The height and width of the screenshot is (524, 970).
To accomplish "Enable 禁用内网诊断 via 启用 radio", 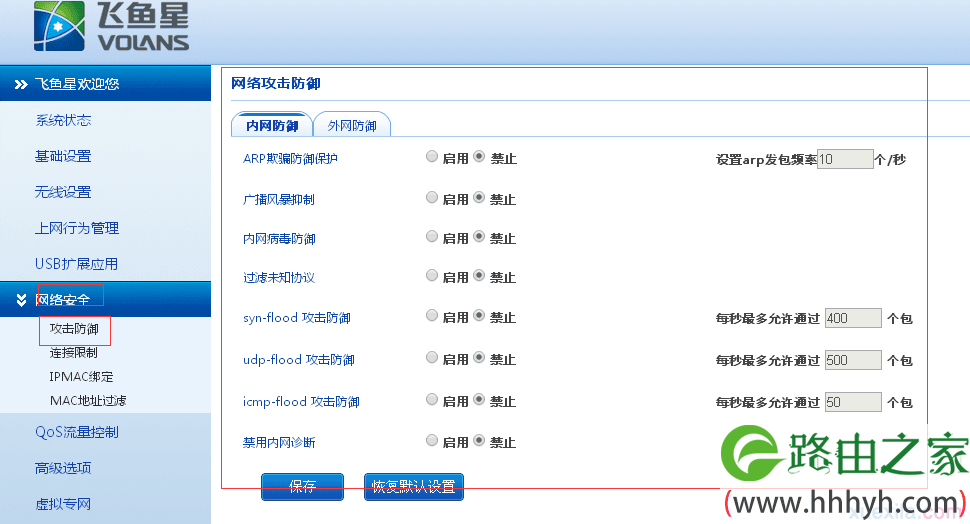I will click(x=432, y=440).
